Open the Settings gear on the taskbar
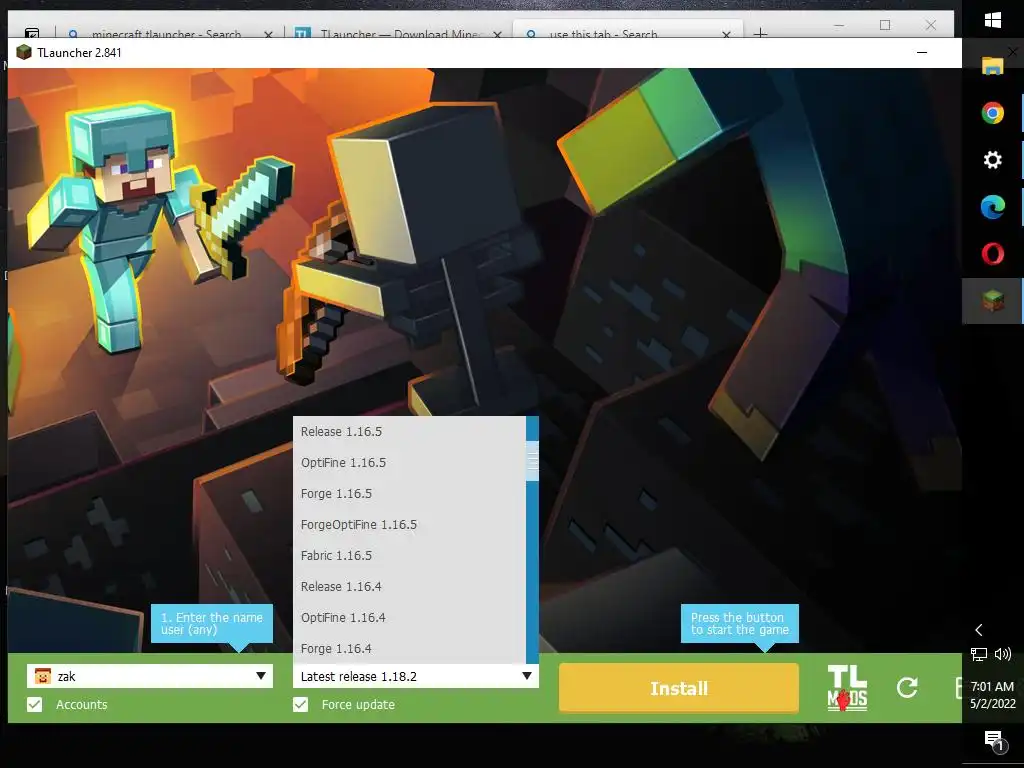 point(993,160)
